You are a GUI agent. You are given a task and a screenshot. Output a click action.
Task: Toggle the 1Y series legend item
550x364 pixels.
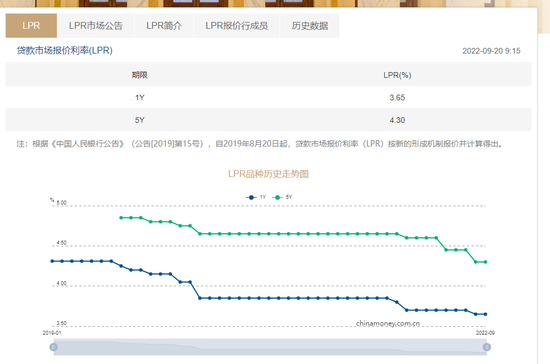pyautogui.click(x=256, y=197)
